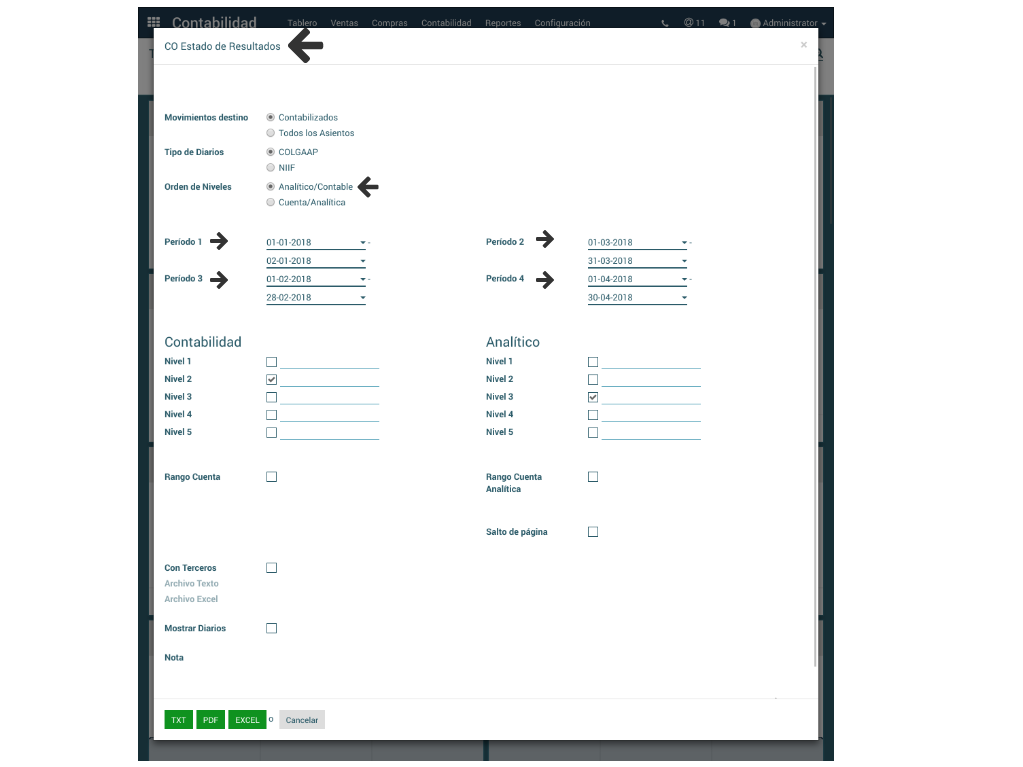Viewport: 1023px width, 767px height.
Task: Click the PDF export button
Action: point(210,720)
